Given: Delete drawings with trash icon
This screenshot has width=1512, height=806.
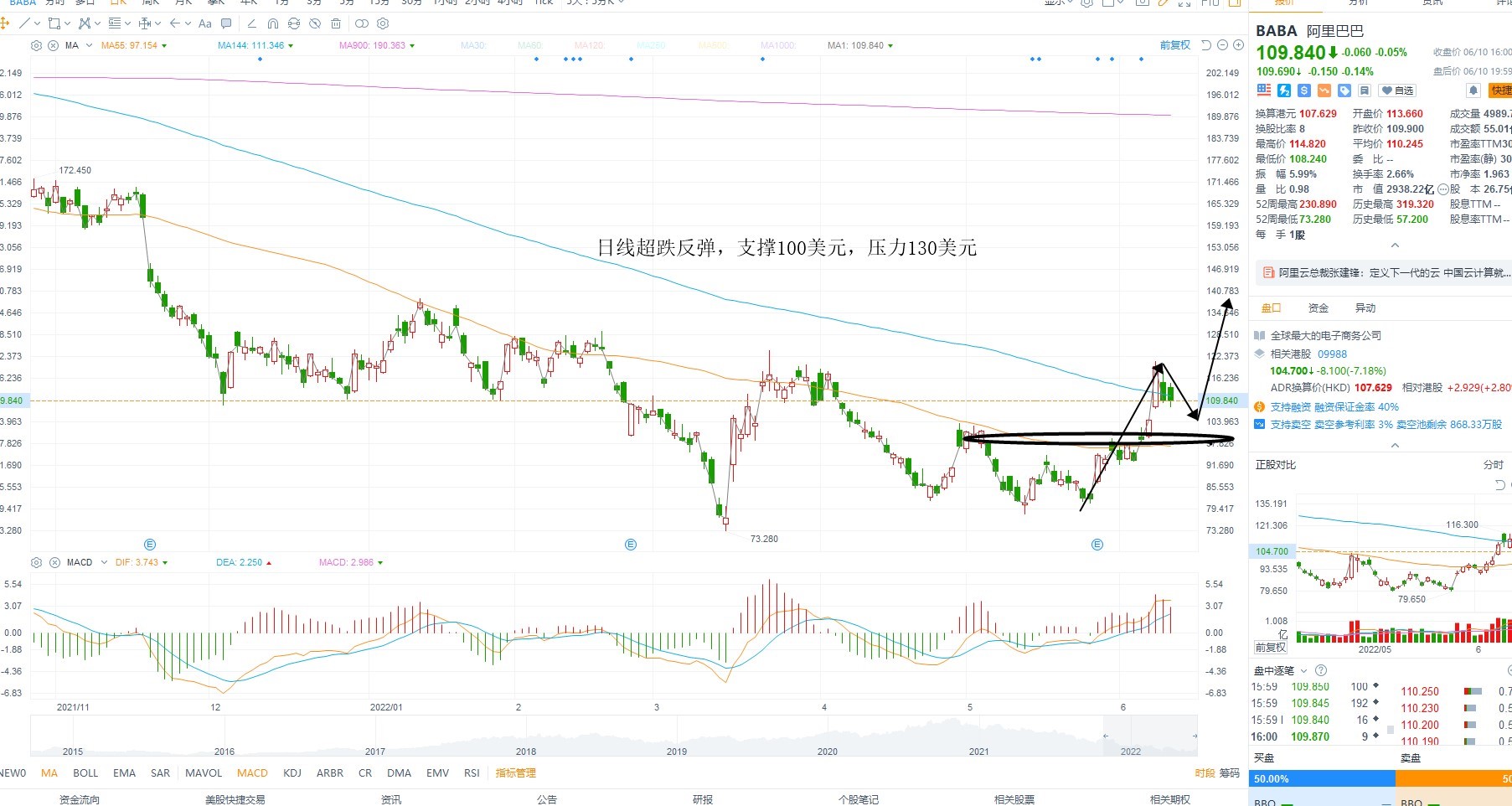Looking at the screenshot, I should [336, 23].
